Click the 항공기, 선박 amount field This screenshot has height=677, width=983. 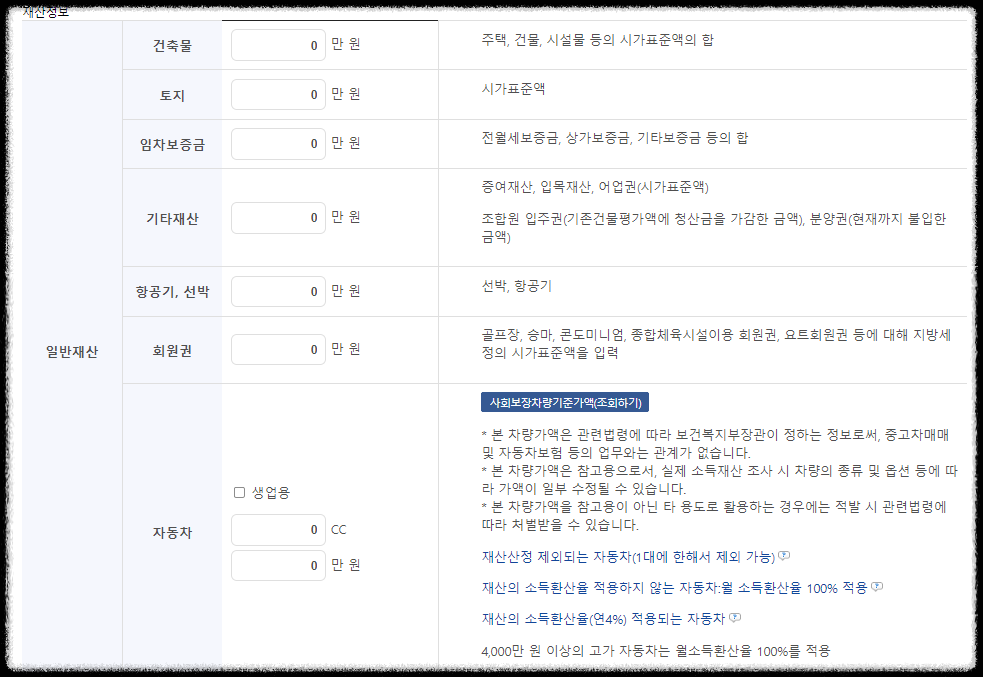tap(278, 291)
